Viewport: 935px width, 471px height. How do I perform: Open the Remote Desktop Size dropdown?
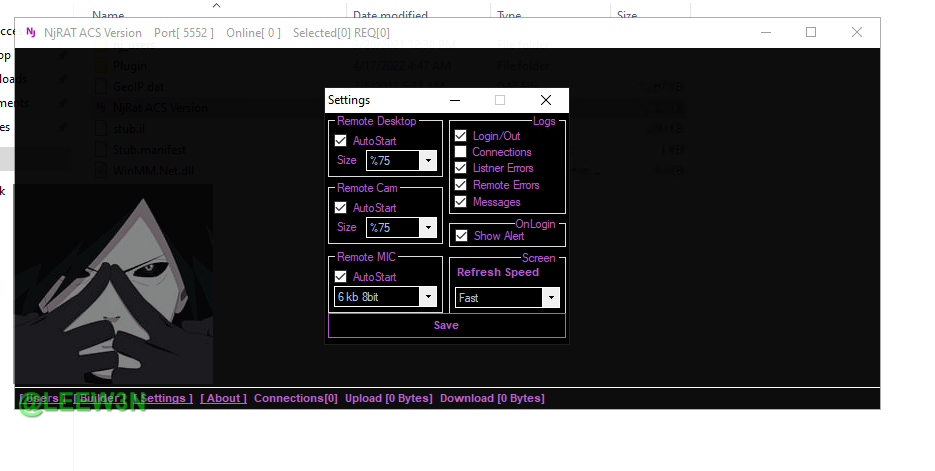[428, 160]
